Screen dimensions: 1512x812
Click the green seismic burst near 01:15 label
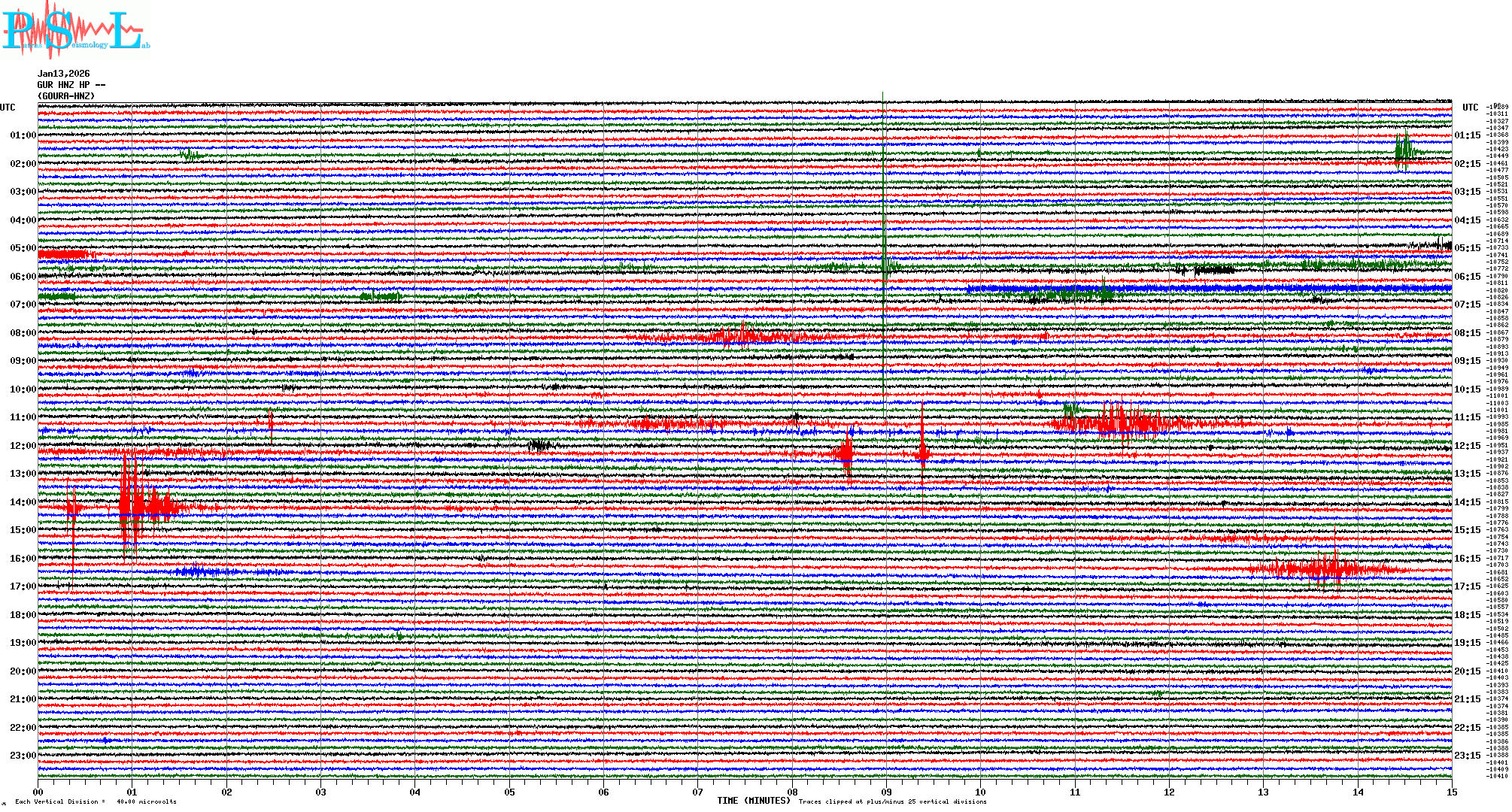pyautogui.click(x=1404, y=150)
